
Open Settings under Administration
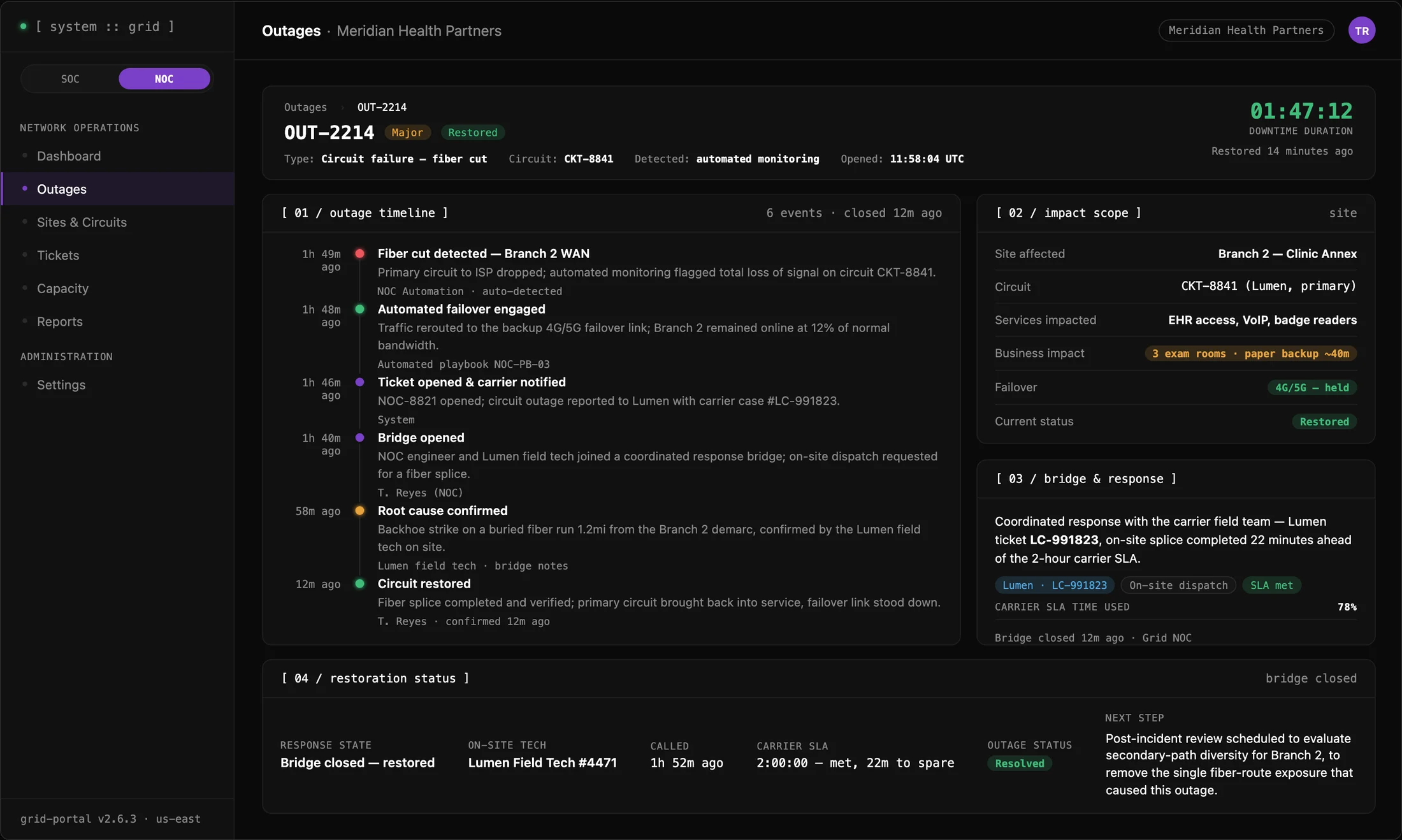[117, 385]
